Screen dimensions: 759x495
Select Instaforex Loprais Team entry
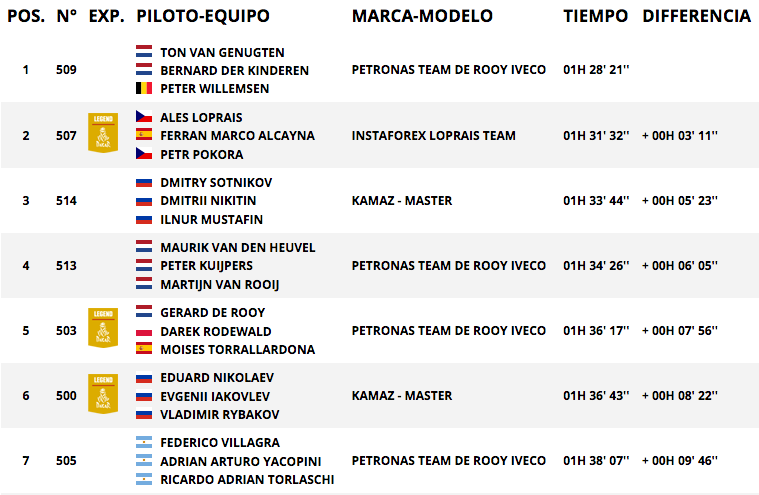point(433,135)
